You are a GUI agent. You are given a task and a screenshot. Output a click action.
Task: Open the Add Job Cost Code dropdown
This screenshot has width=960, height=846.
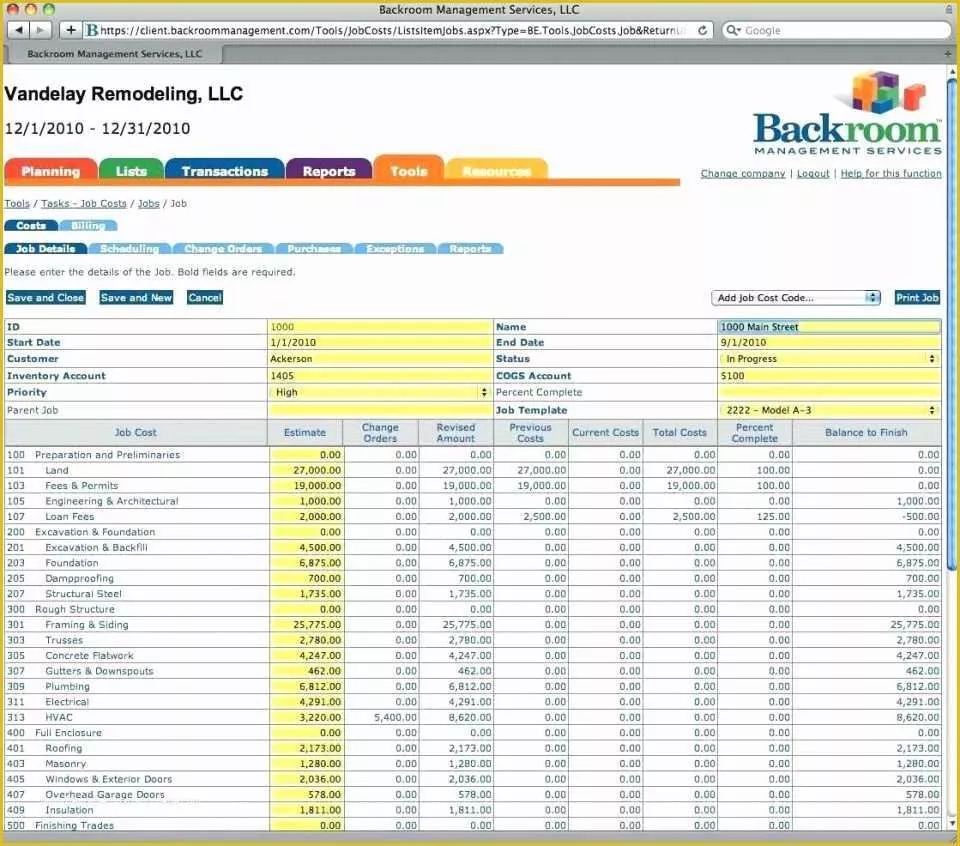click(x=795, y=298)
